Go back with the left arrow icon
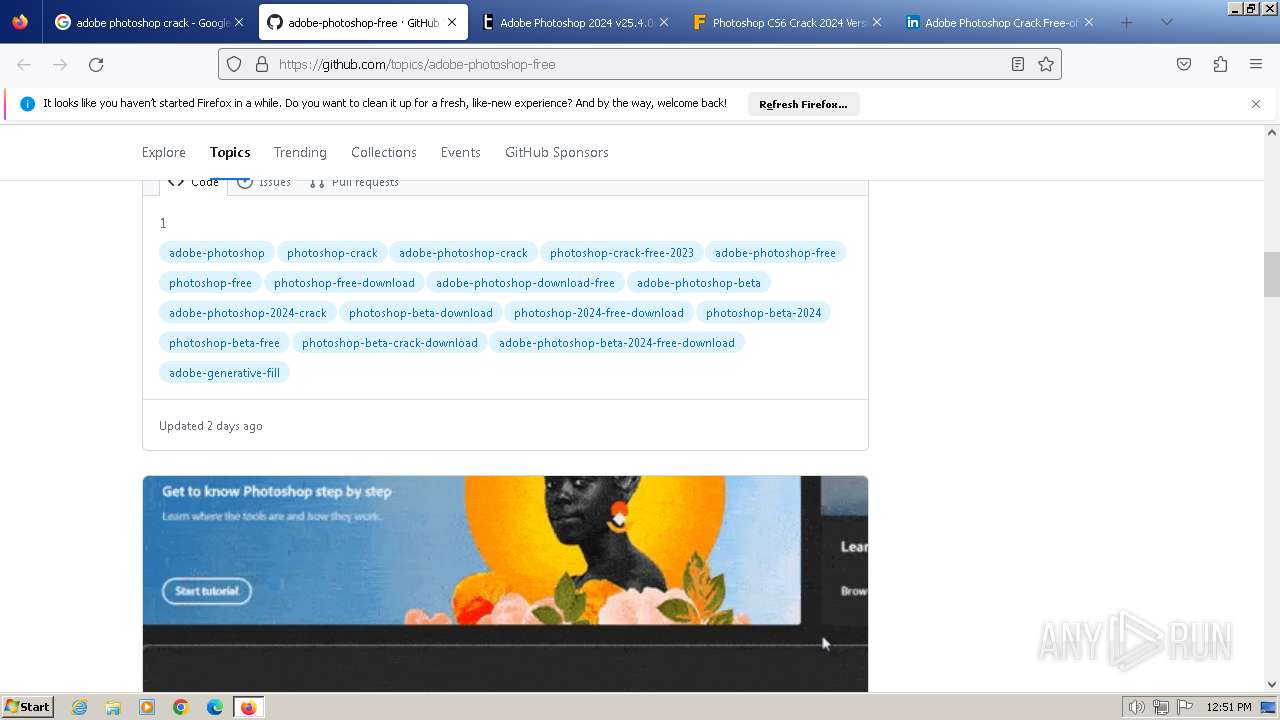This screenshot has width=1280, height=720. (24, 64)
